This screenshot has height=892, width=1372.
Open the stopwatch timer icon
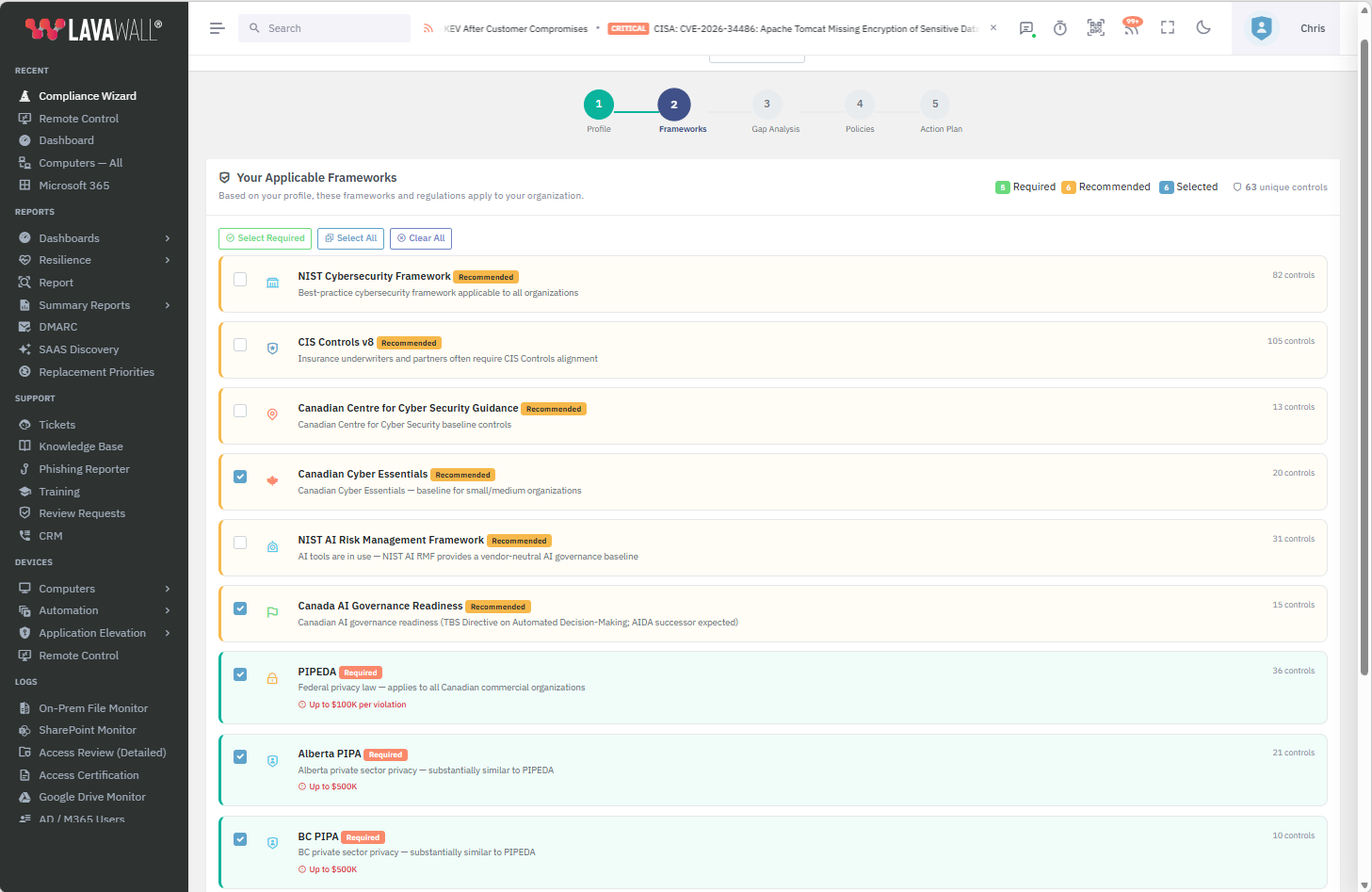click(1060, 28)
